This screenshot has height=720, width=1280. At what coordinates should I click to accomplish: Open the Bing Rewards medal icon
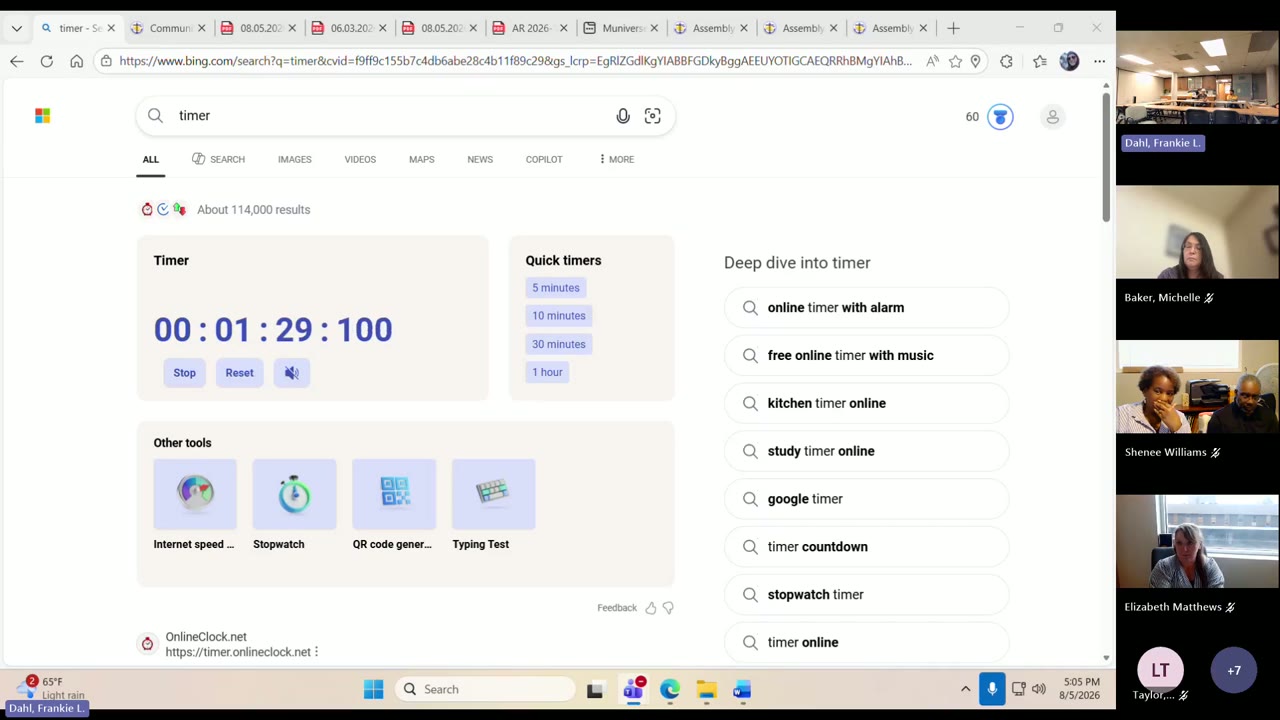tap(1000, 117)
